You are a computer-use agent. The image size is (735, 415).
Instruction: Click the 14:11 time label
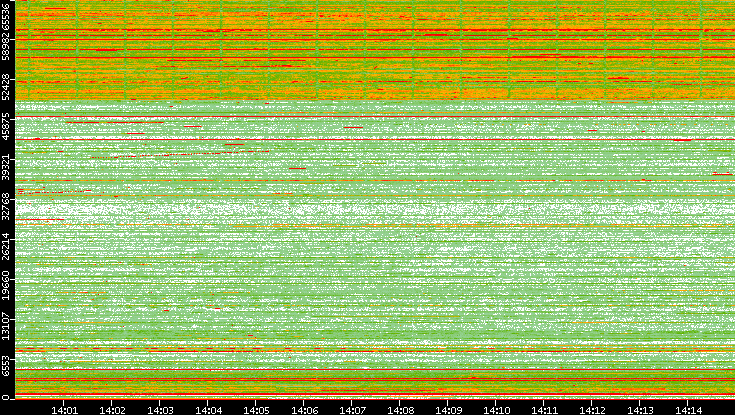pyautogui.click(x=544, y=410)
